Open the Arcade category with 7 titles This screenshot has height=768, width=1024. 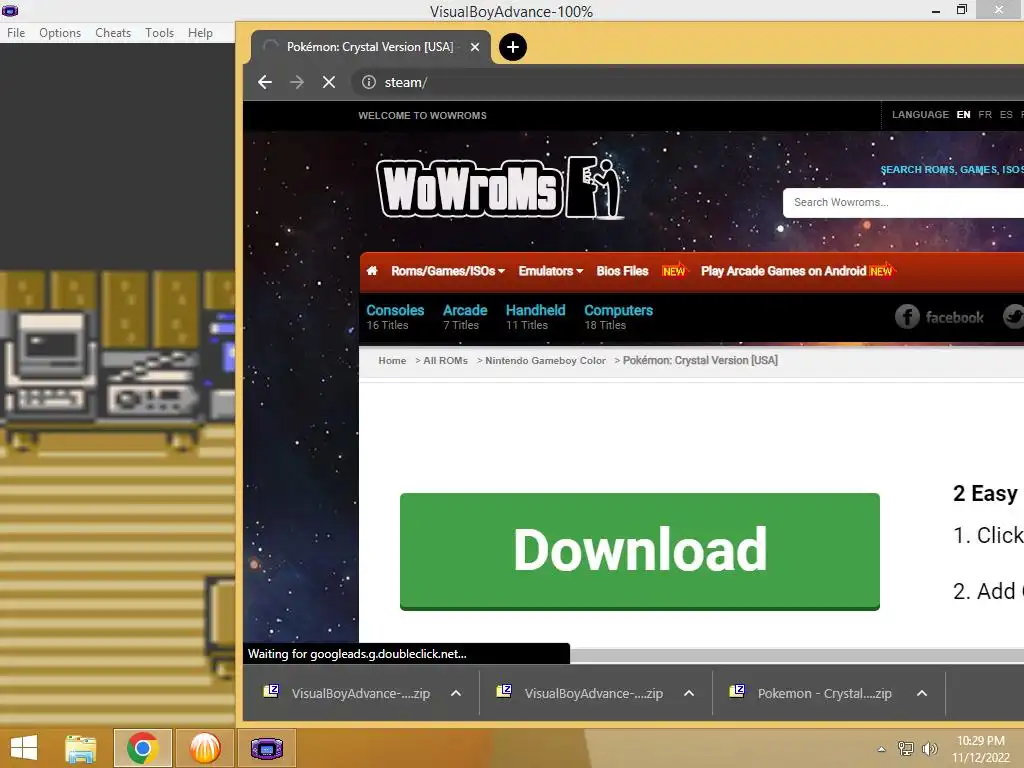coord(465,317)
